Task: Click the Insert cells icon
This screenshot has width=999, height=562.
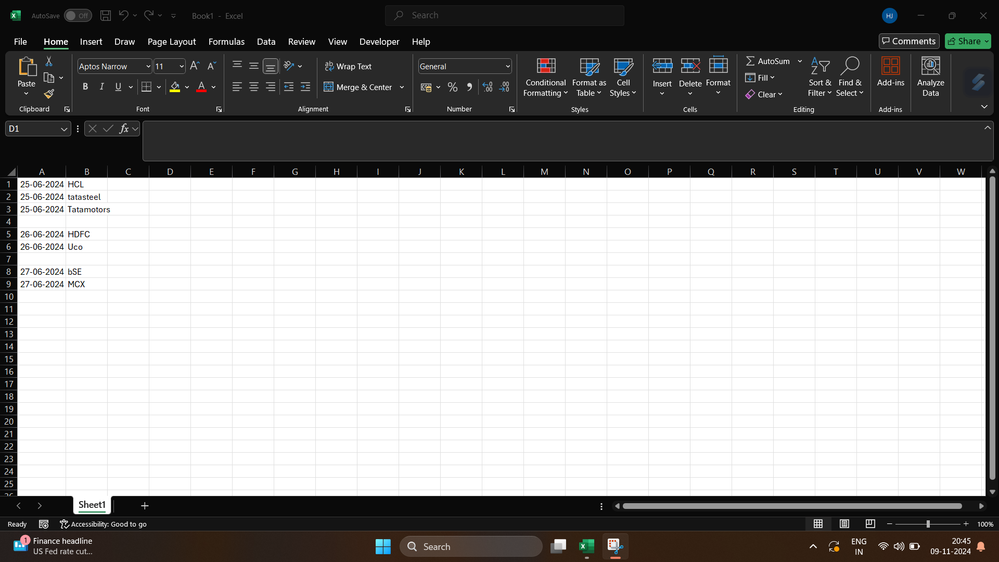Action: 662,66
